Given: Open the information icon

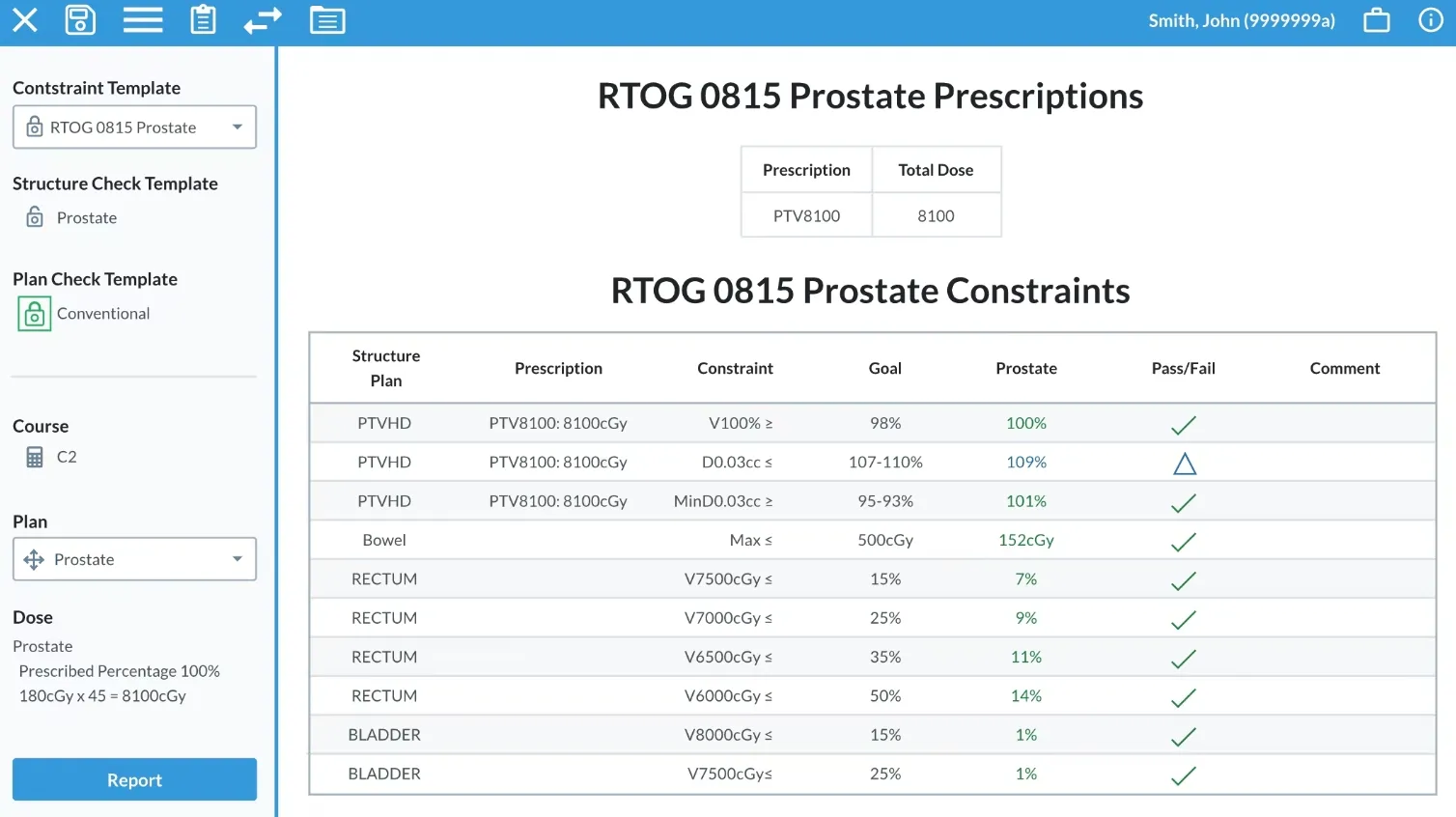Looking at the screenshot, I should tap(1431, 20).
